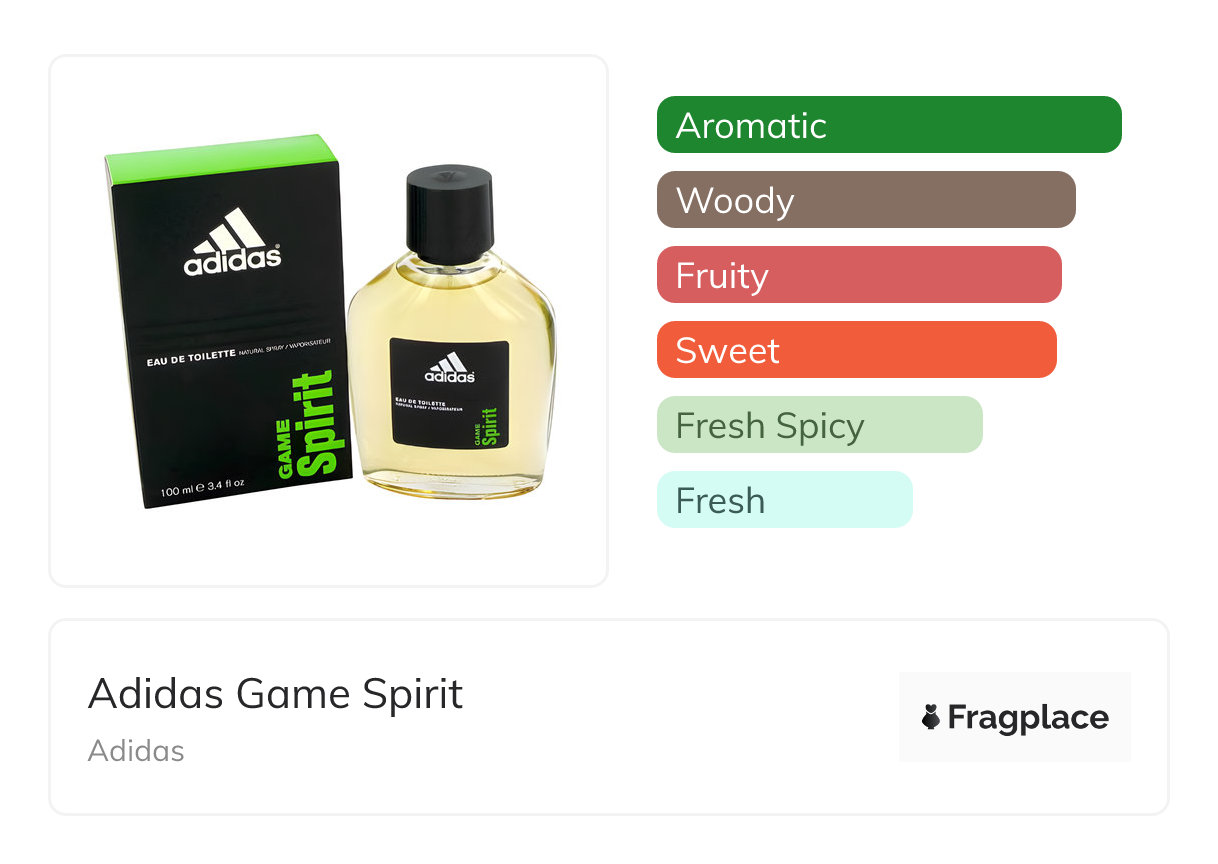Screen dimensions: 1218x864
Task: Click the Game Spirit text on the bottle label
Action: tap(485, 425)
